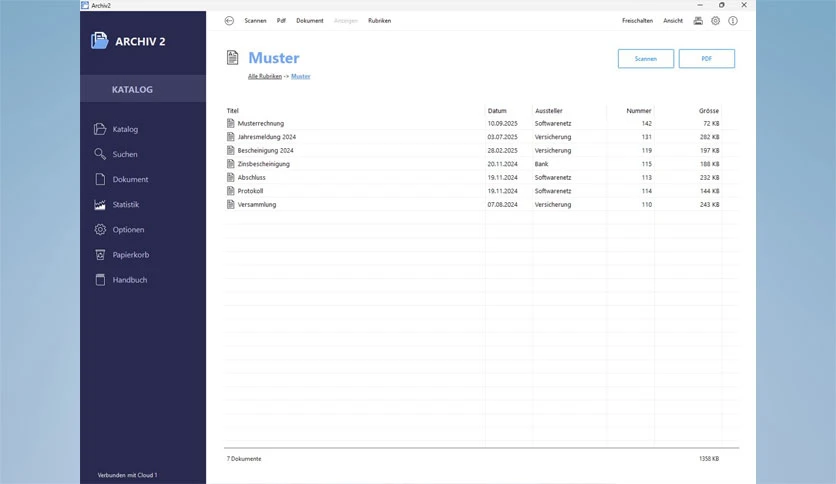Click the Scannen outlined button
Viewport: 836px width, 484px height.
tap(646, 59)
